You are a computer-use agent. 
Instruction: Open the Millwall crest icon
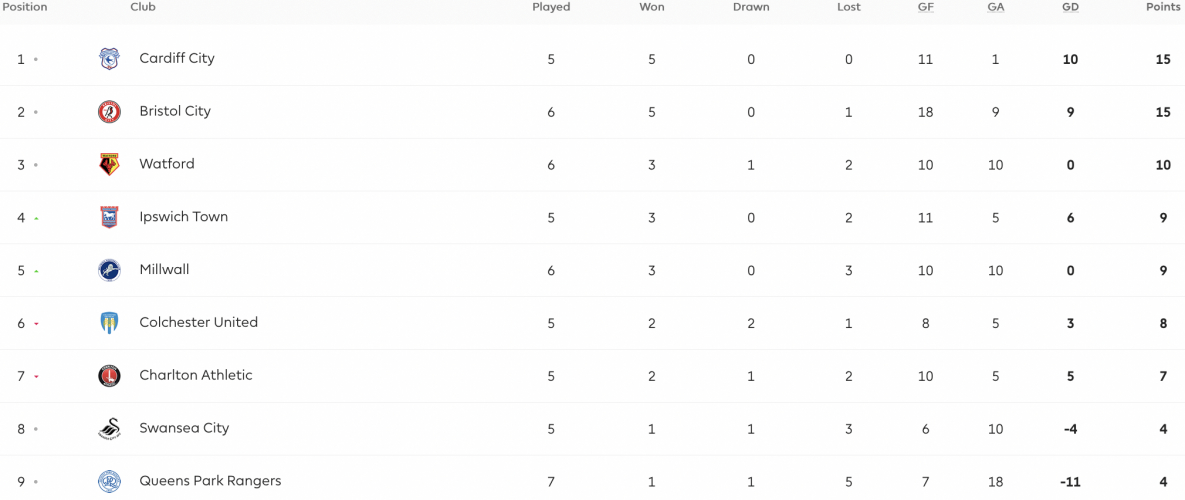pos(110,270)
